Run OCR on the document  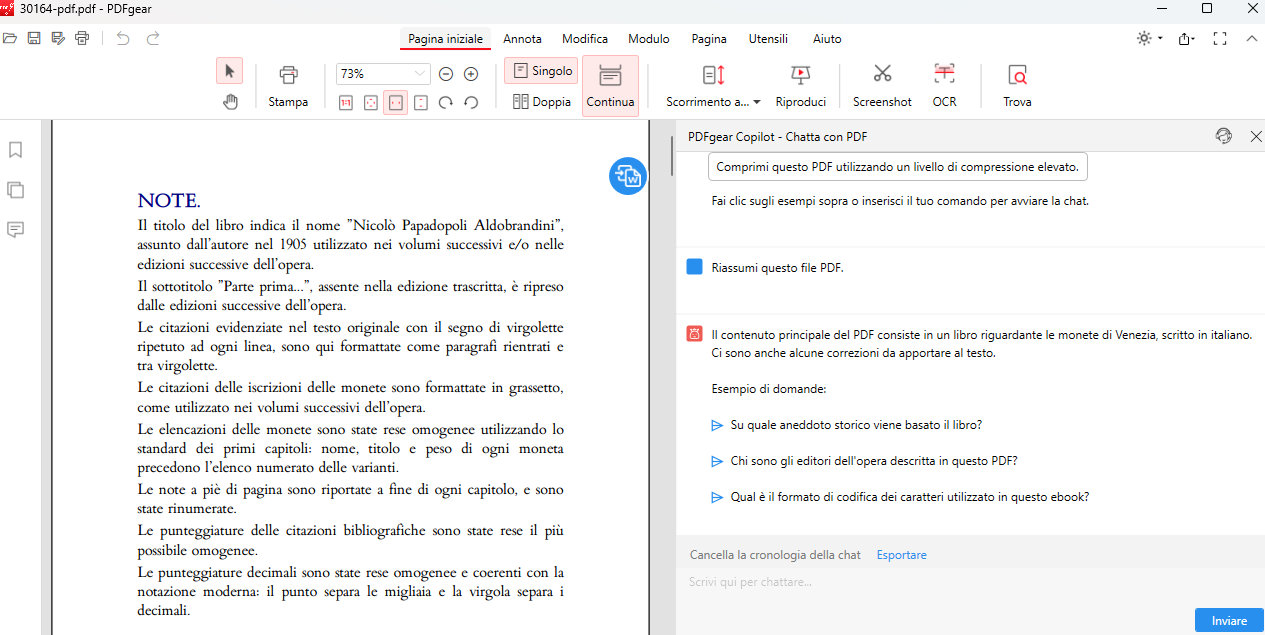[x=944, y=87]
